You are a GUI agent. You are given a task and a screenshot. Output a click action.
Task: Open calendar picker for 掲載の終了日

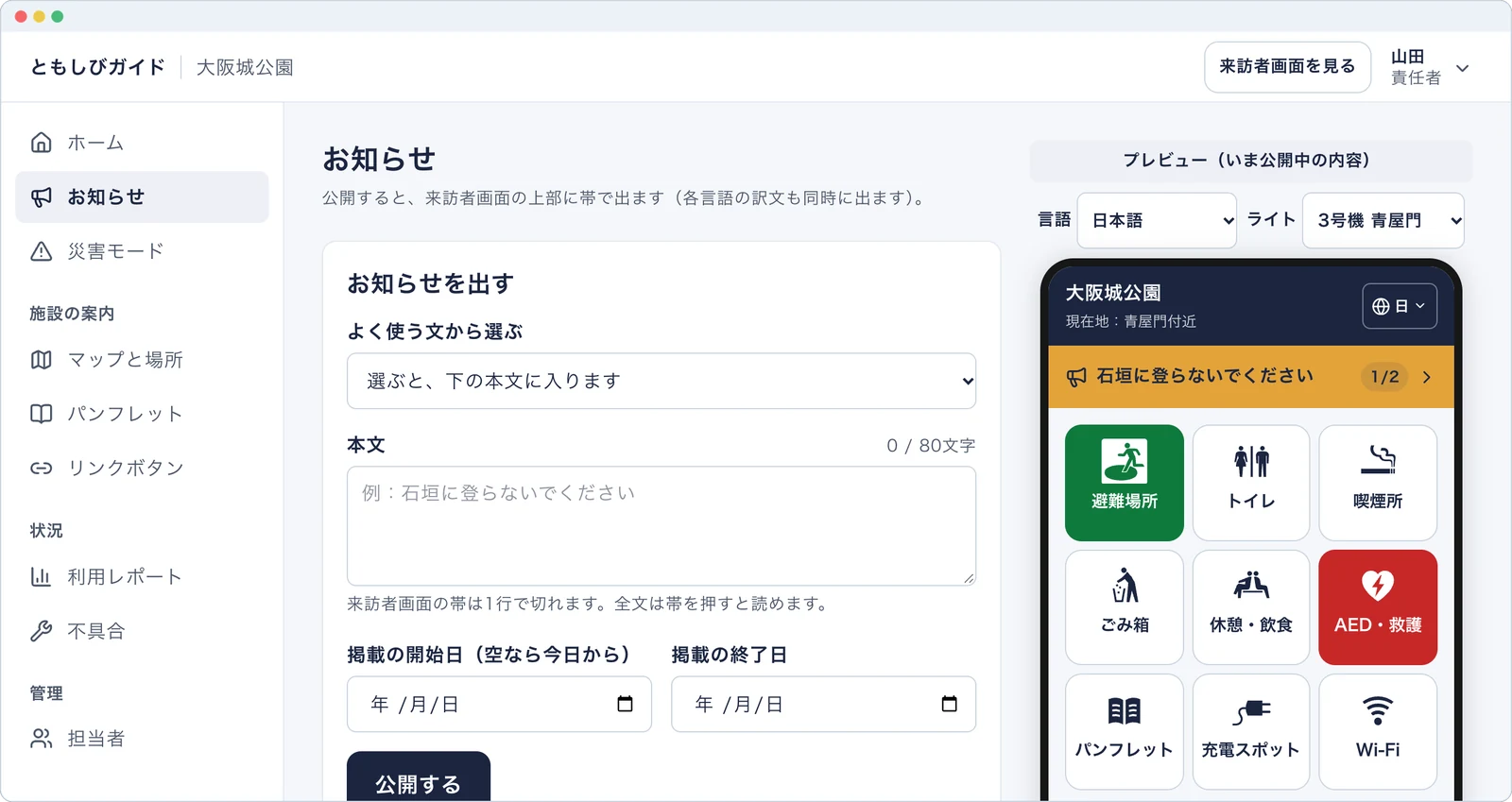(950, 704)
